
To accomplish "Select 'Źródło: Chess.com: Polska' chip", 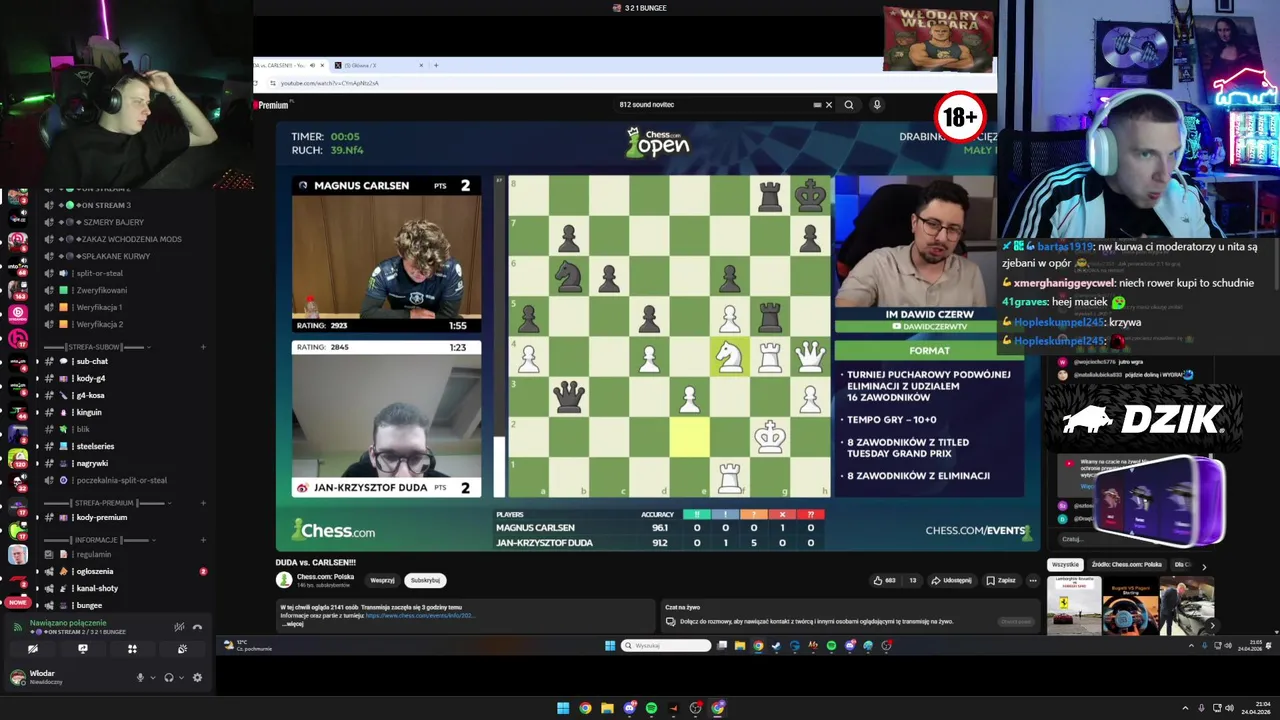I will coord(1127,565).
